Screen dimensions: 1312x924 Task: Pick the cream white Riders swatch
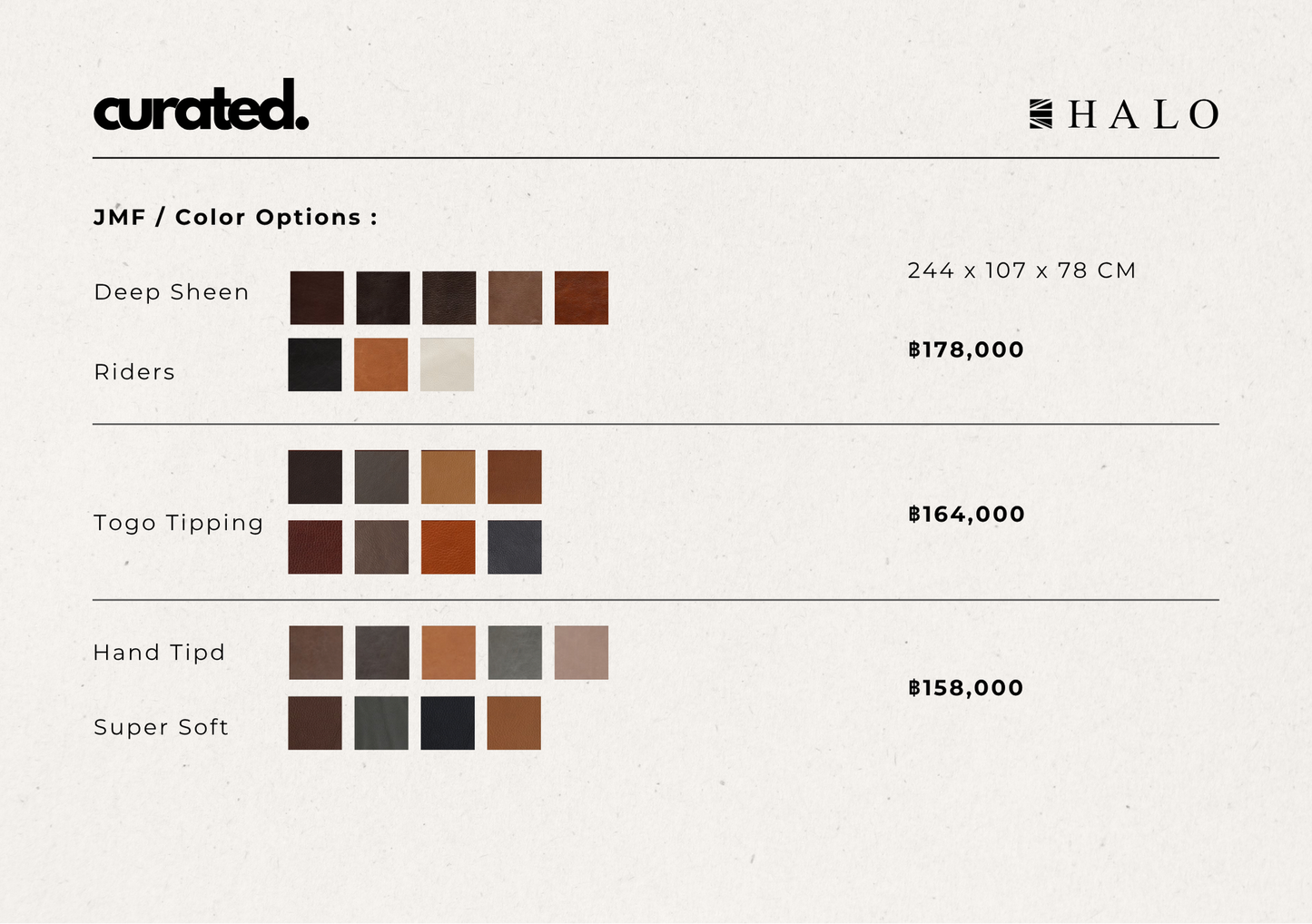pos(447,365)
